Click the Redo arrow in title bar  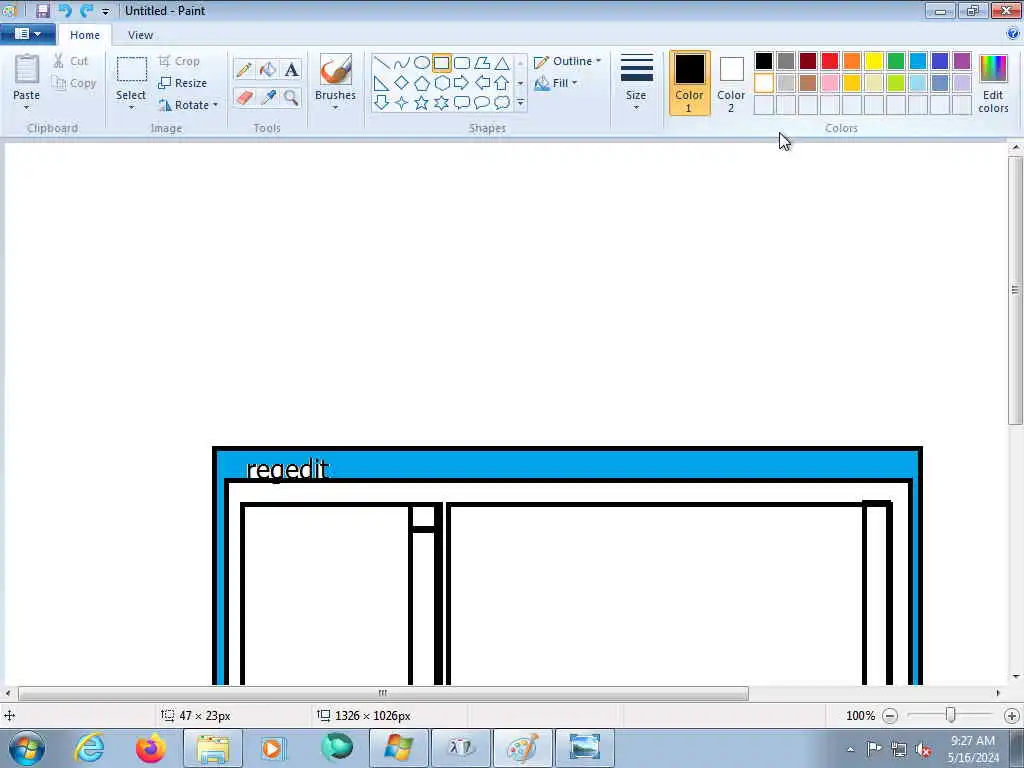click(x=86, y=10)
